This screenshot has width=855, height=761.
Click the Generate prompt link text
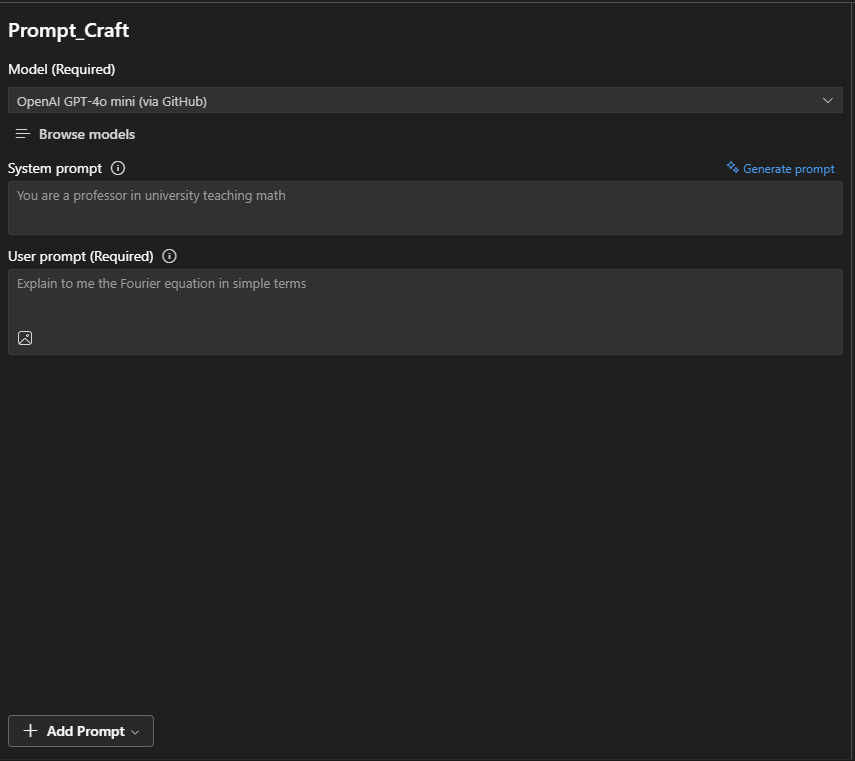click(789, 169)
